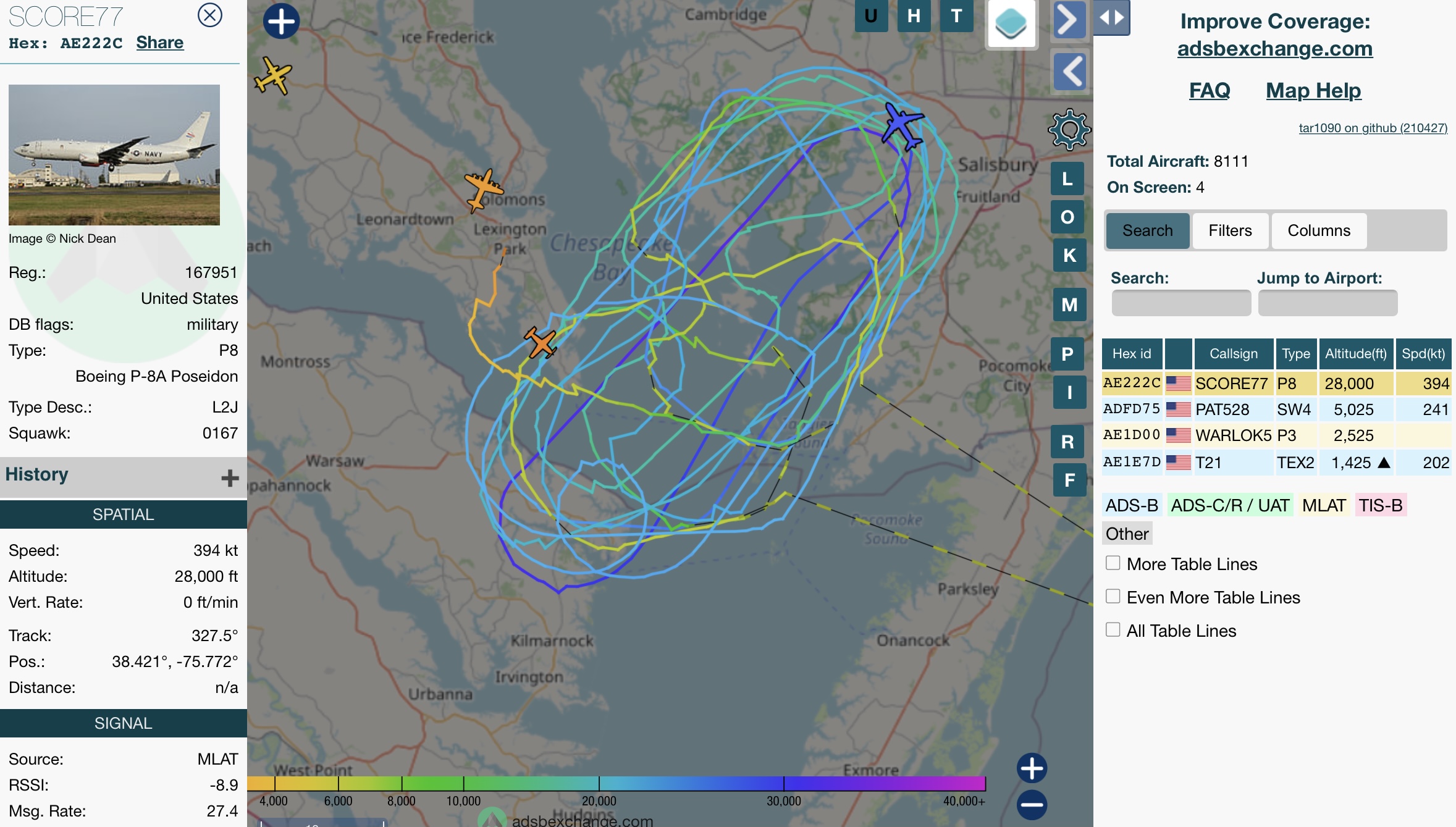Switch to the Columns tab
1456x827 pixels.
click(1319, 230)
